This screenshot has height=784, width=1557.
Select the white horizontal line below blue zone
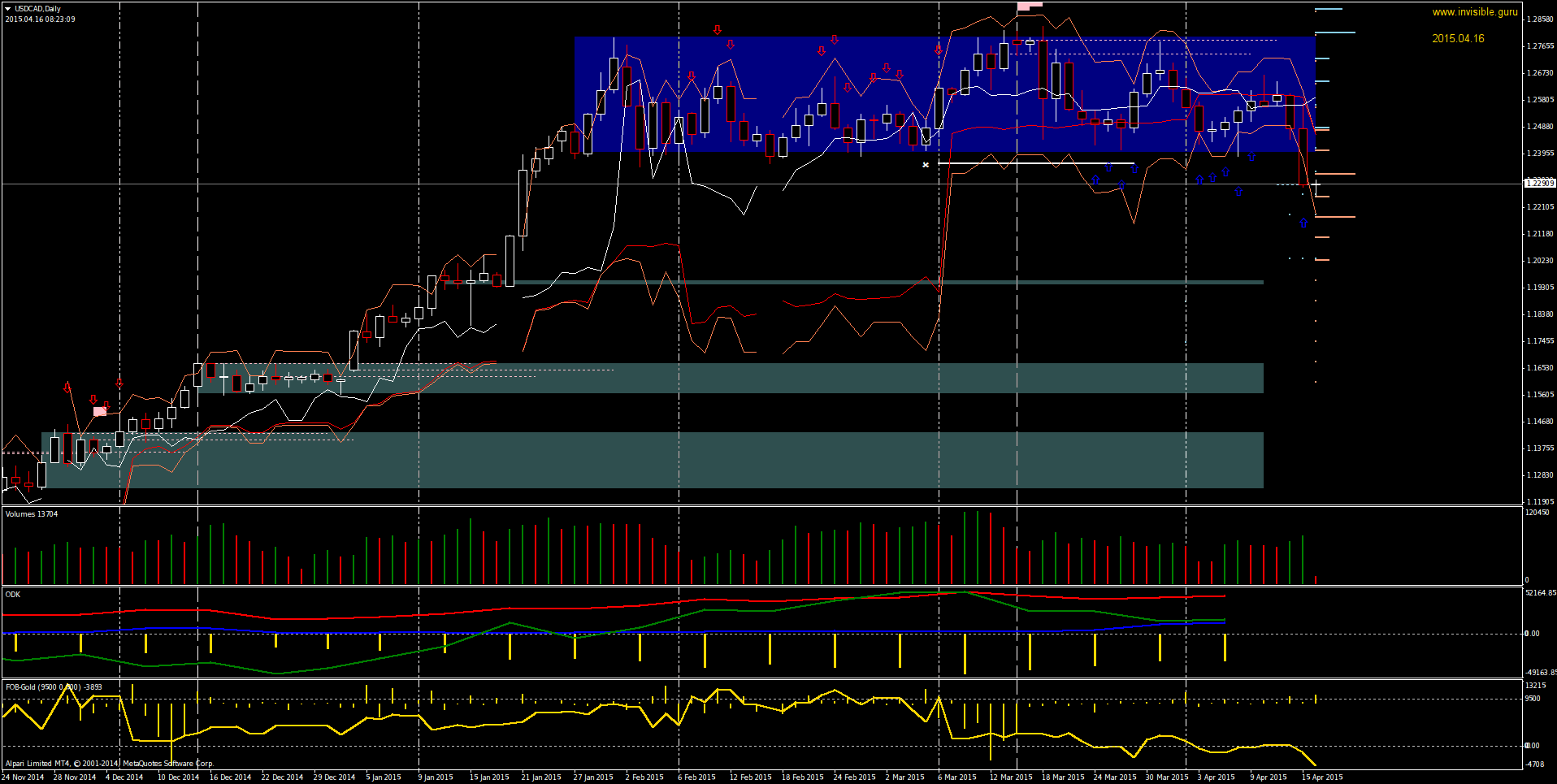click(1036, 163)
